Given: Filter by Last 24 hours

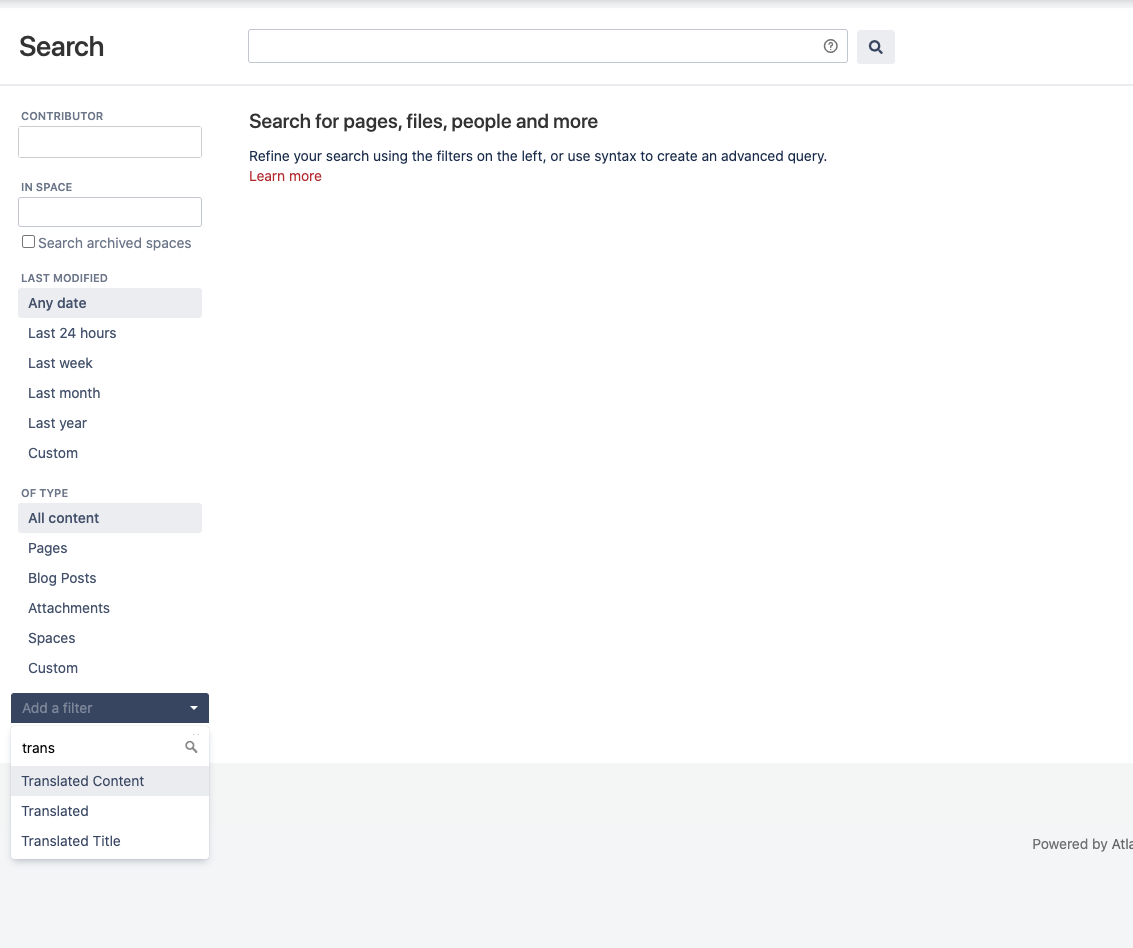Looking at the screenshot, I should [72, 333].
